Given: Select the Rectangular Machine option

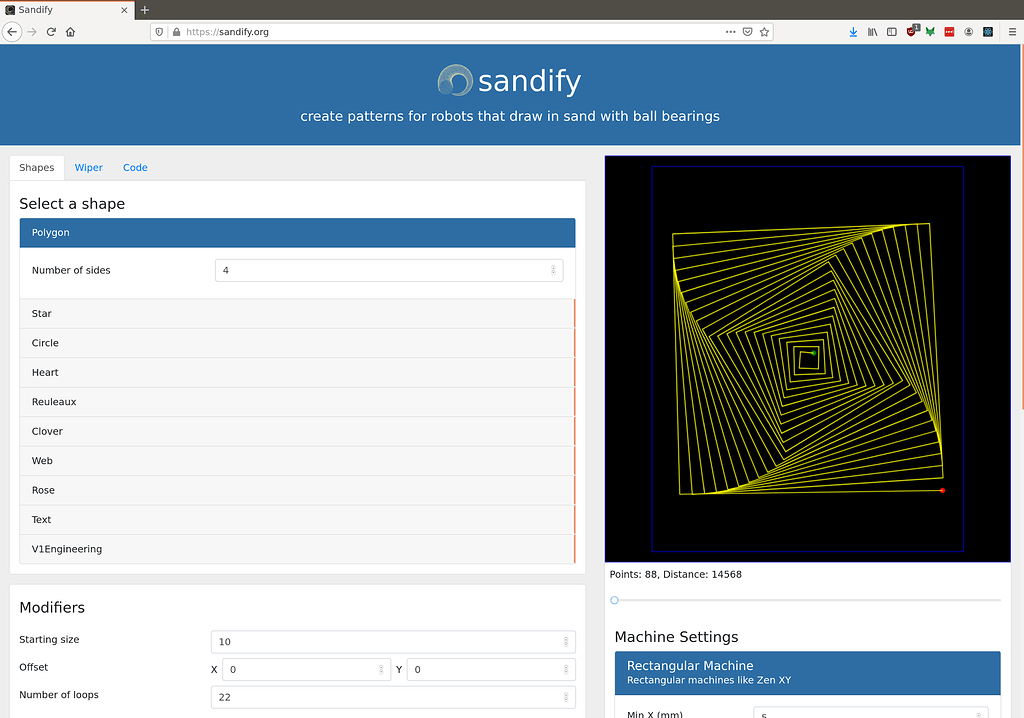Looking at the screenshot, I should click(x=806, y=672).
